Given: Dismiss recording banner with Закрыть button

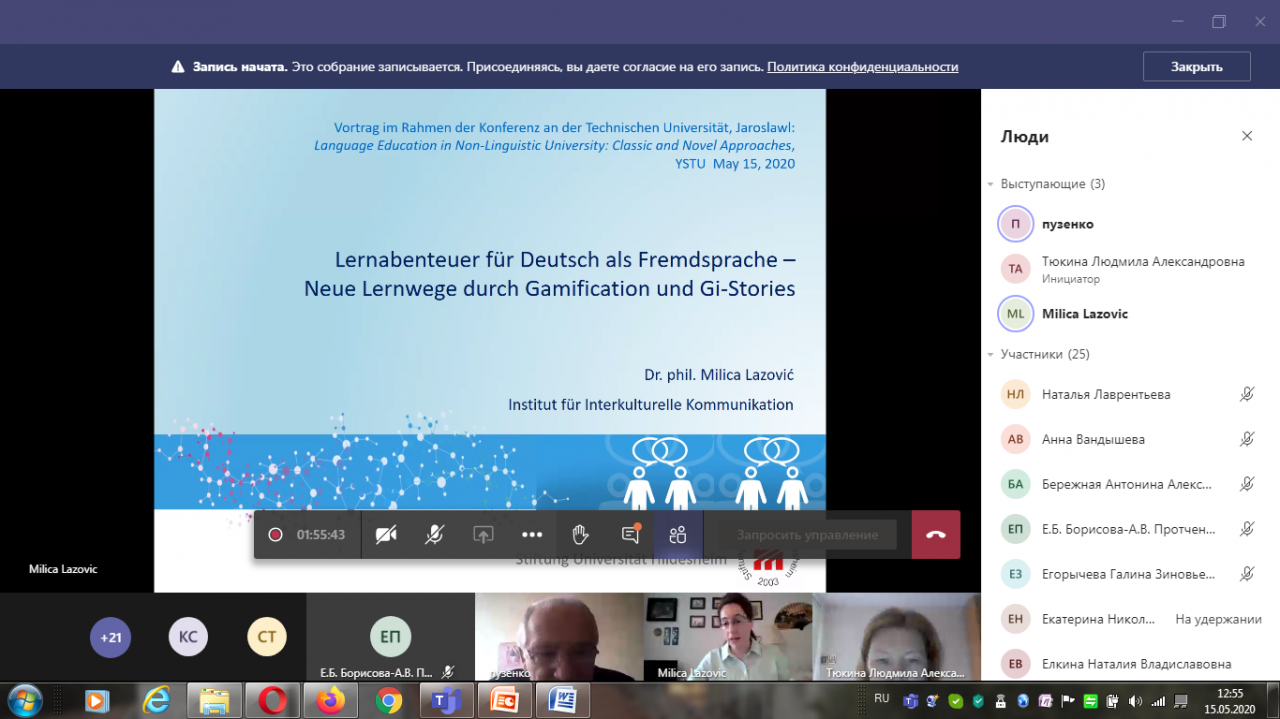Looking at the screenshot, I should [x=1196, y=67].
